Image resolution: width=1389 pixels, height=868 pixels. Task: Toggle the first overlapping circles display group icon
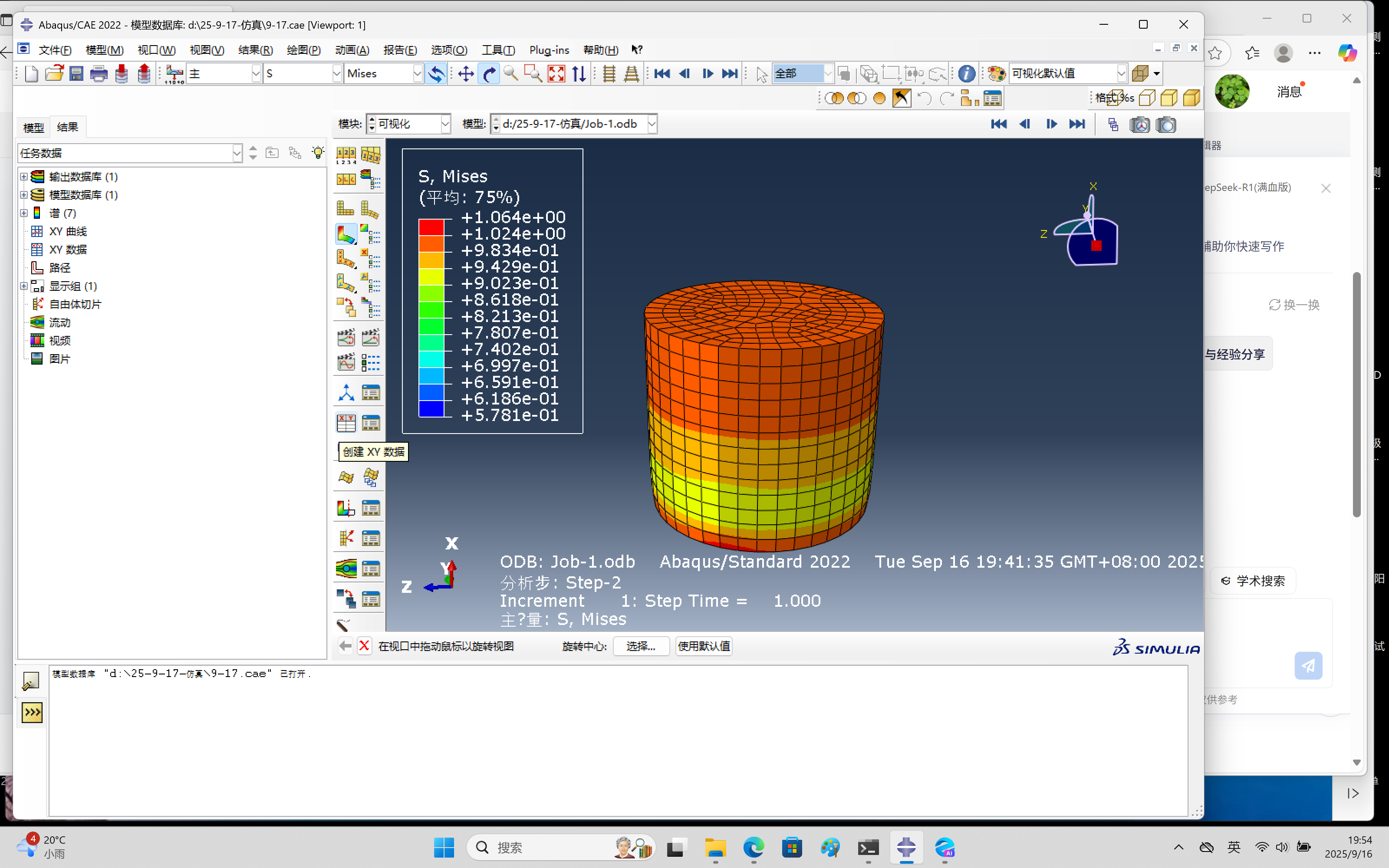tap(834, 98)
